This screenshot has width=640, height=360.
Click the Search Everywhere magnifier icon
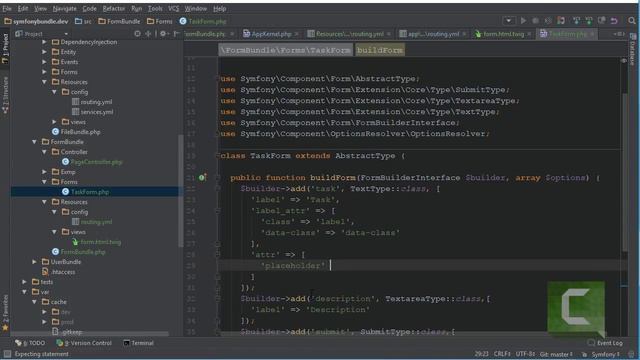point(632,21)
